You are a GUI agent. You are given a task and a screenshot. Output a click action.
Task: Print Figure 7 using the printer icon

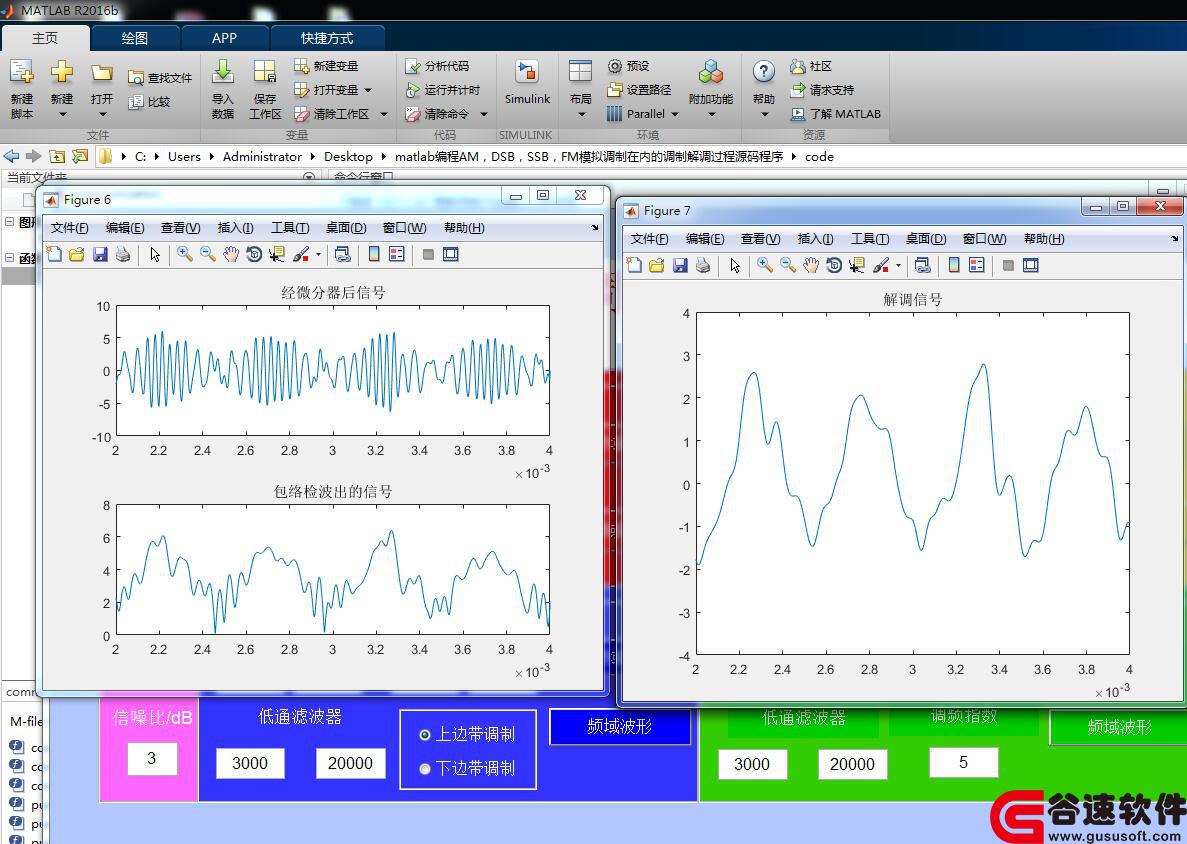(703, 265)
